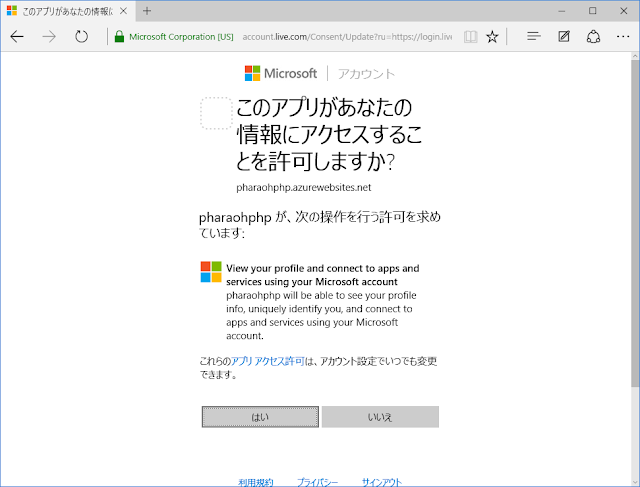640x487 pixels.
Task: Decline access with the いいえ button
Action: tap(380, 417)
